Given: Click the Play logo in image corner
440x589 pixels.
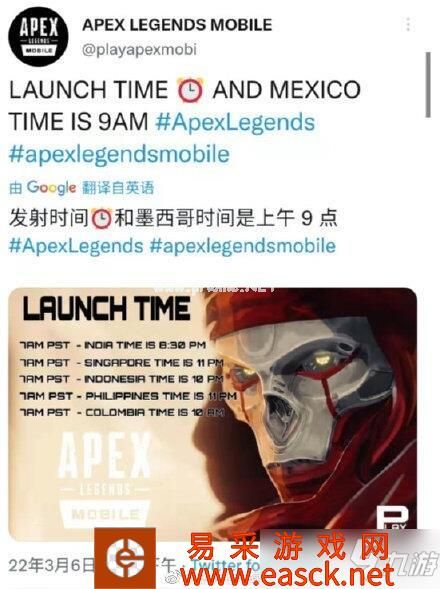Looking at the screenshot, I should pos(392,517).
